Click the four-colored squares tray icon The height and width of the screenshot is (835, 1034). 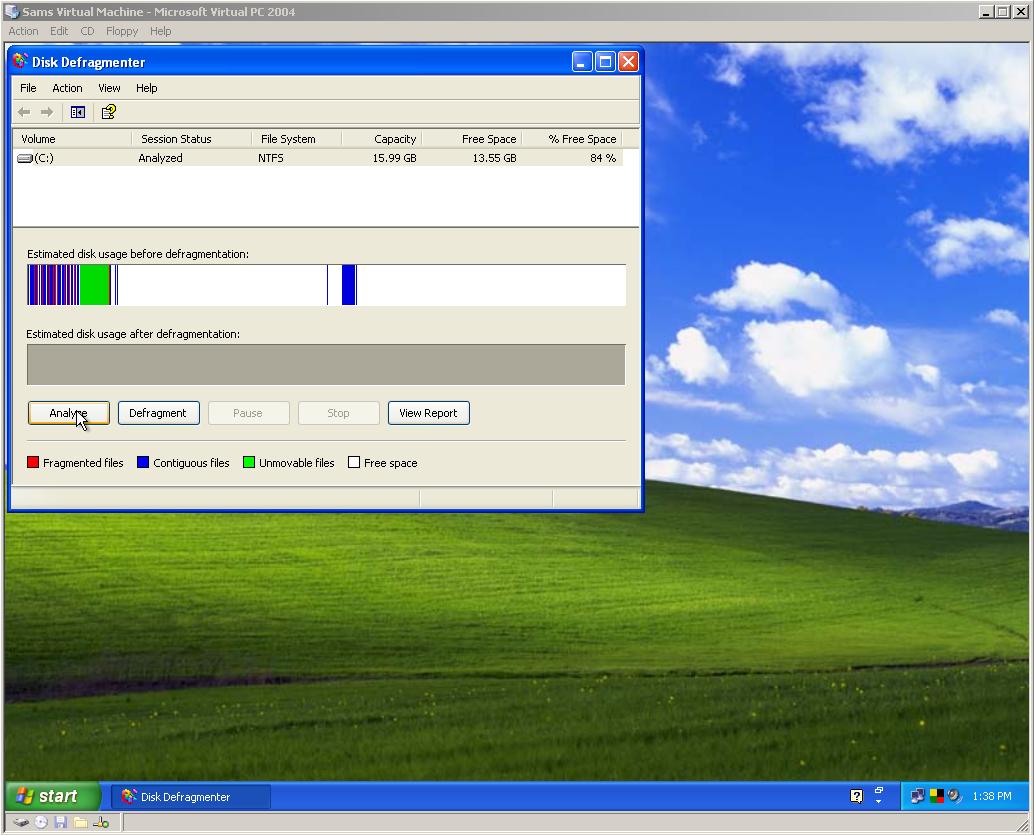click(936, 796)
